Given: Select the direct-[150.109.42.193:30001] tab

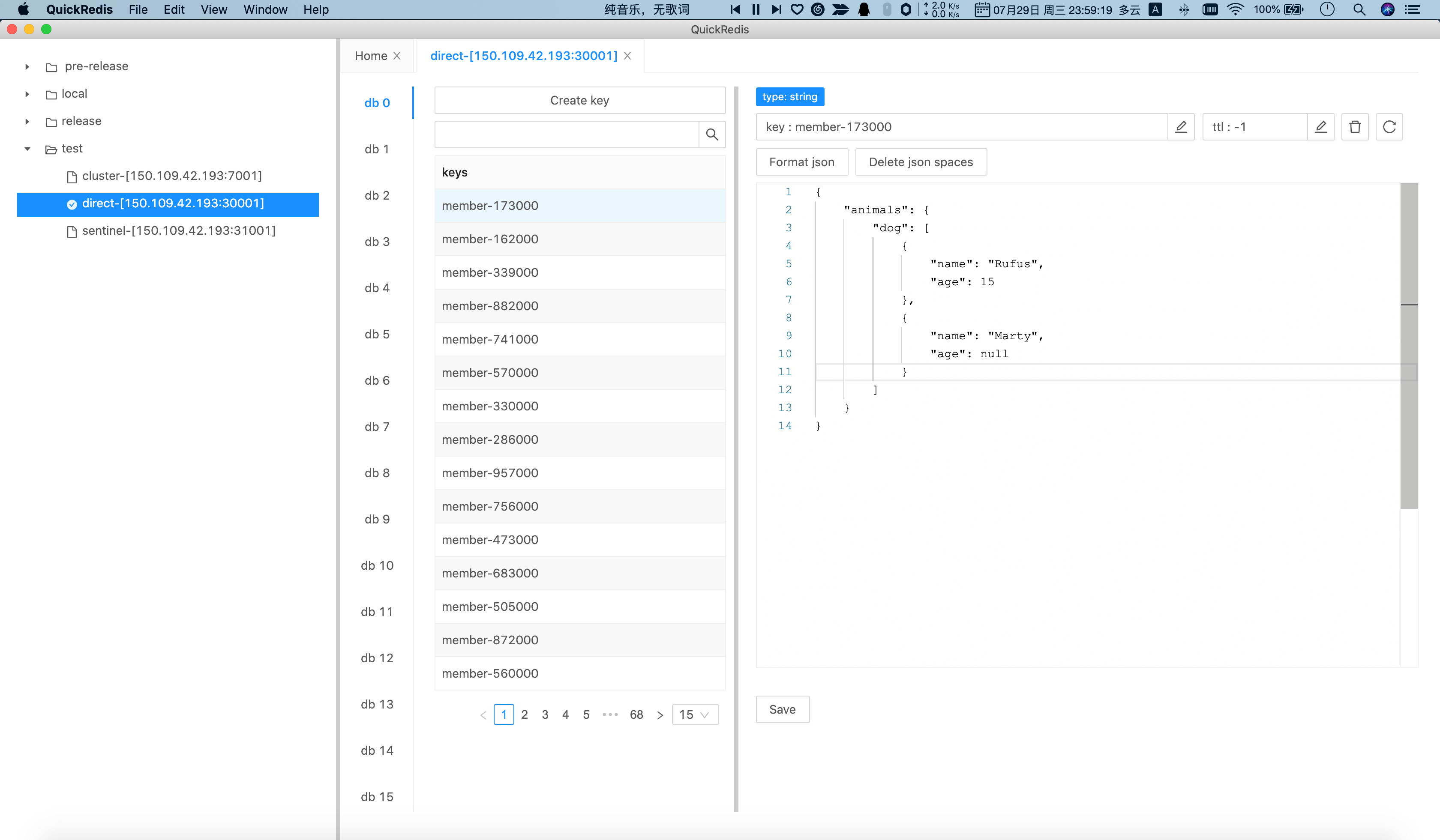Looking at the screenshot, I should coord(524,55).
